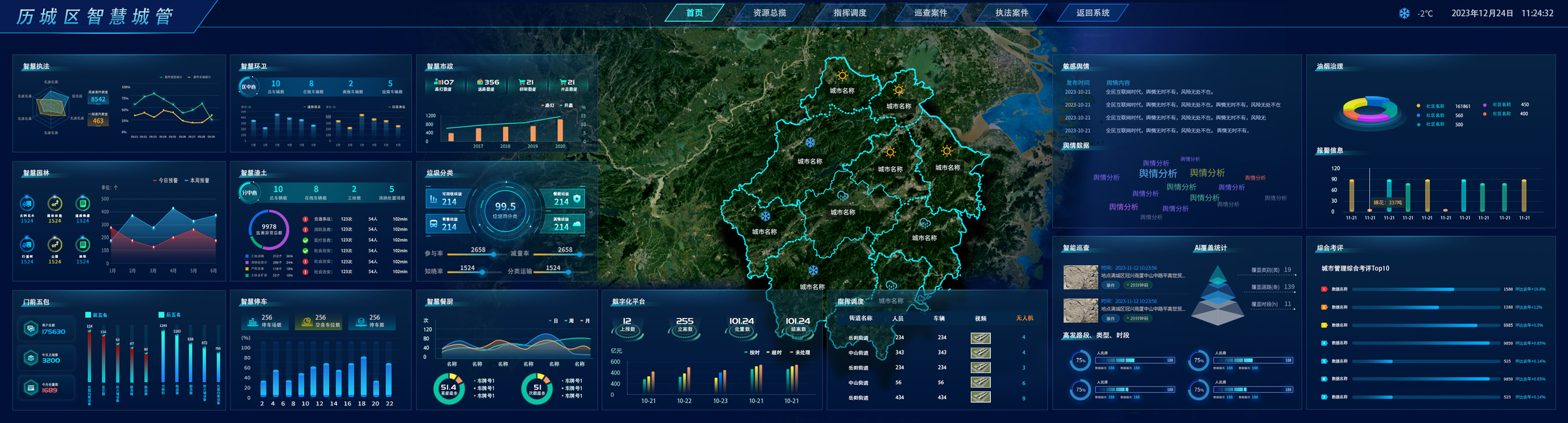Viewport: 1568px width, 423px height.
Task: Open the 执法案件 tab
Action: tap(1012, 13)
